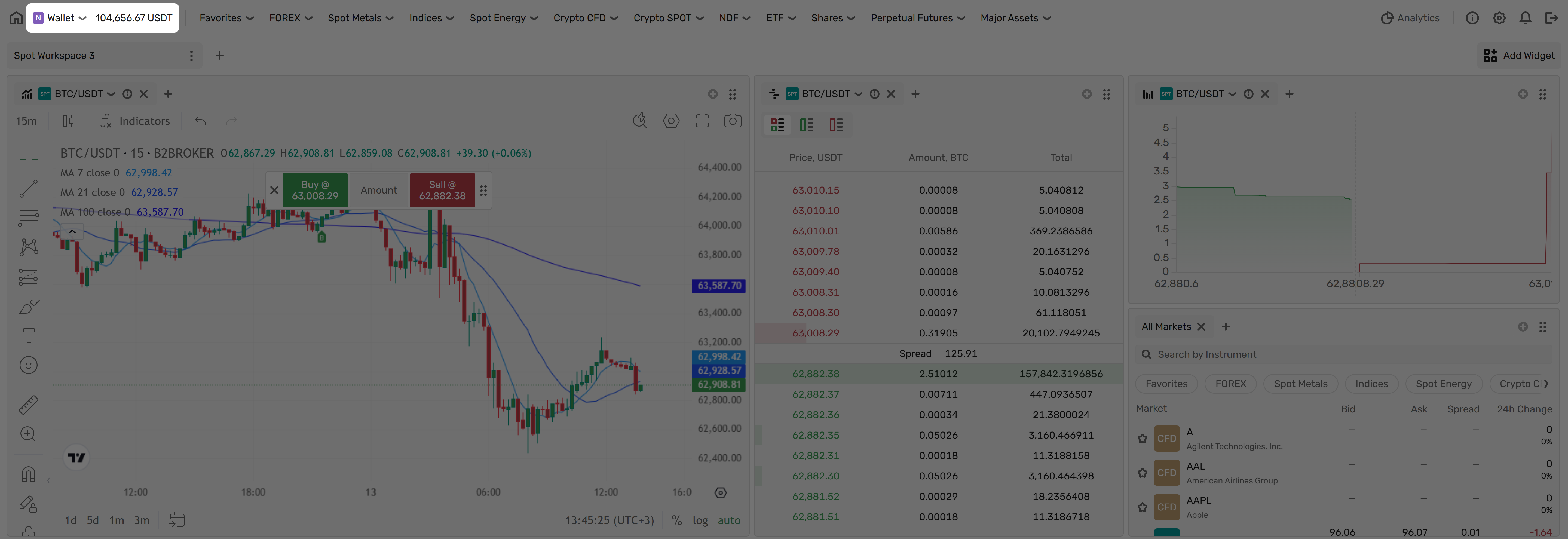1568x539 pixels.
Task: Click the Search by Instrument field
Action: click(1343, 354)
